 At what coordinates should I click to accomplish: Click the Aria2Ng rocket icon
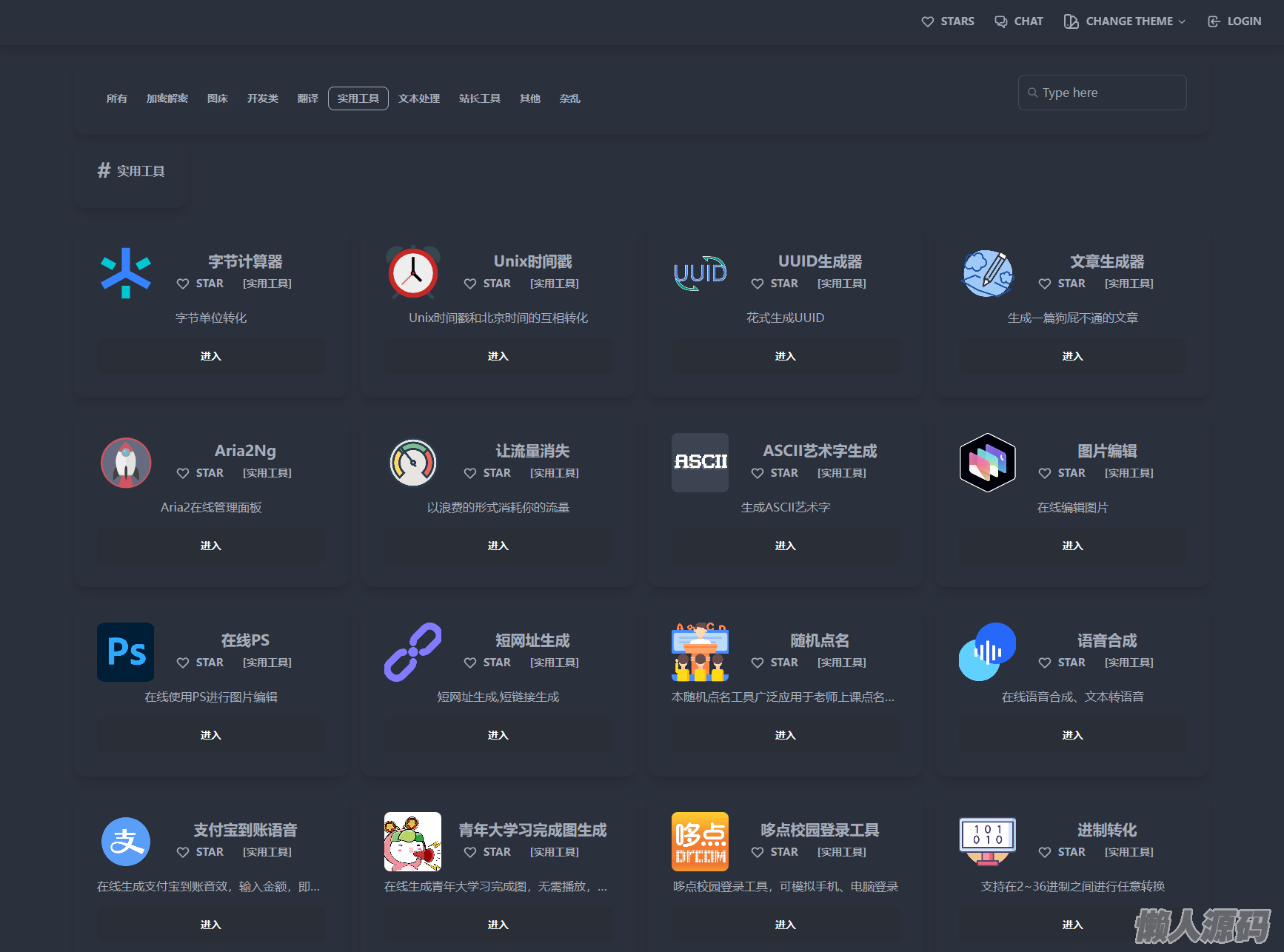pyautogui.click(x=126, y=463)
